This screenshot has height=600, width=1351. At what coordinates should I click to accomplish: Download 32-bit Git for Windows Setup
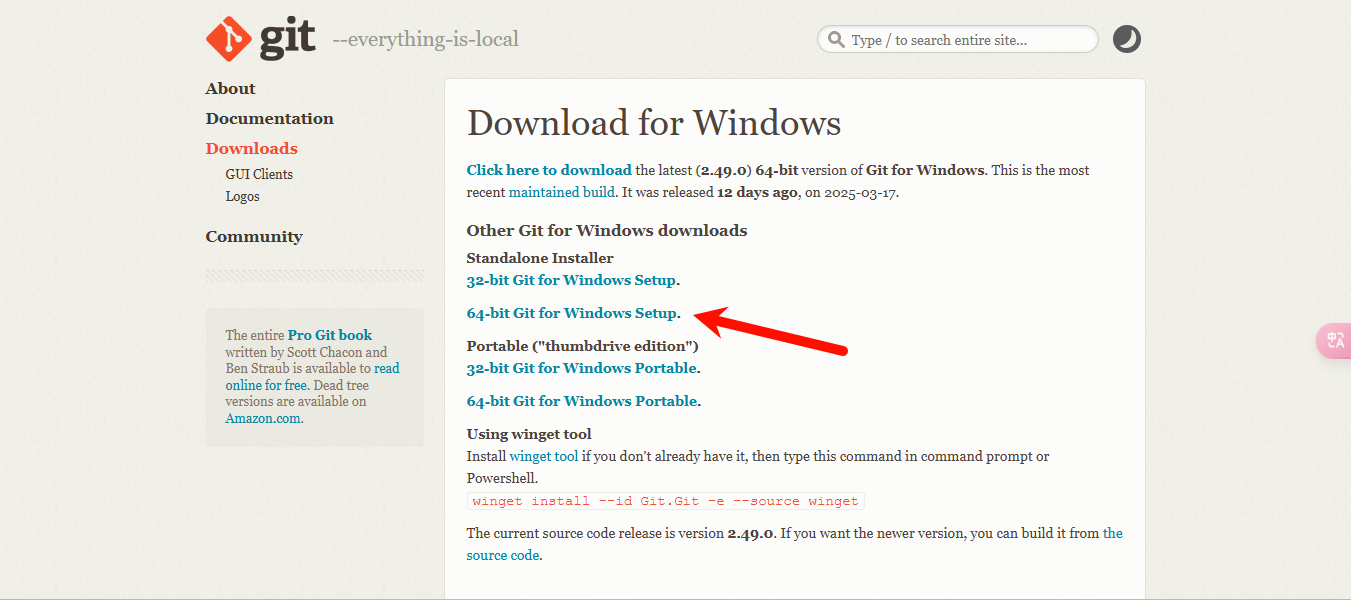pyautogui.click(x=571, y=280)
